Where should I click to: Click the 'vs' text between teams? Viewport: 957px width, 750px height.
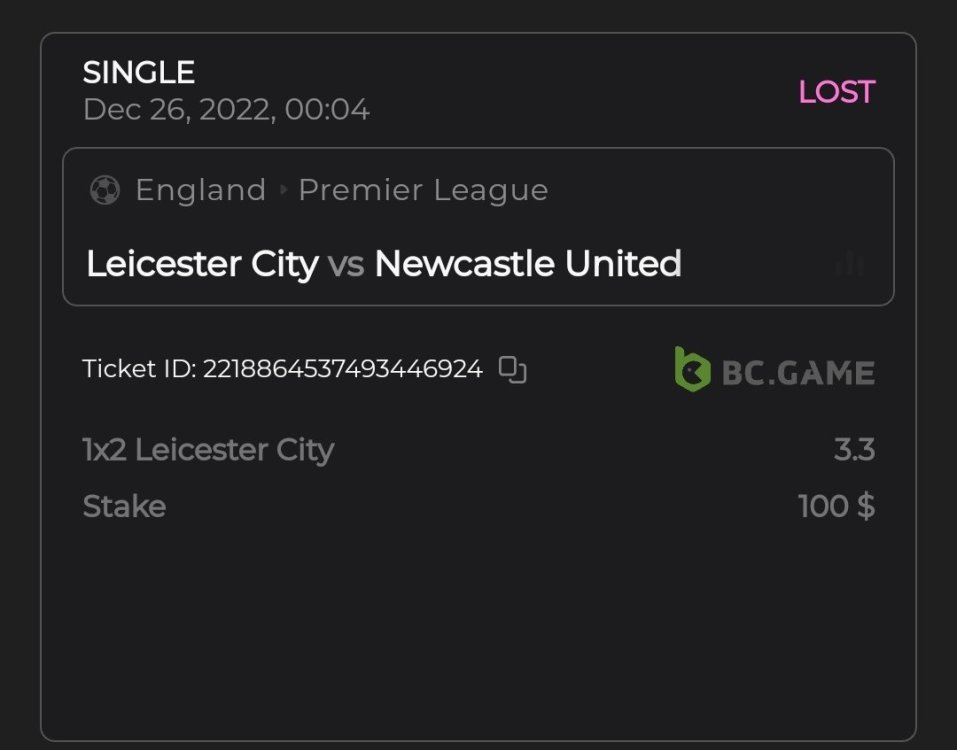click(x=346, y=264)
